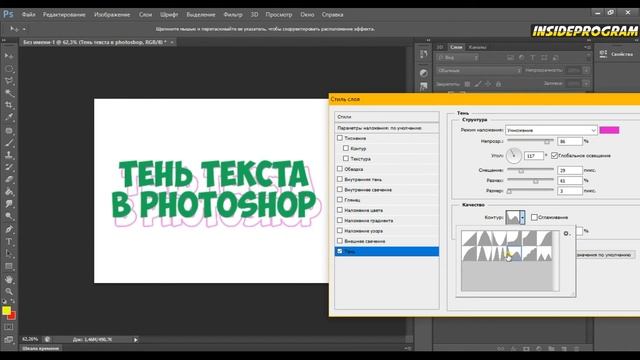Viewport: 640px width, 360px height.
Task: Open the magenta shadow color swatch
Action: 609,130
